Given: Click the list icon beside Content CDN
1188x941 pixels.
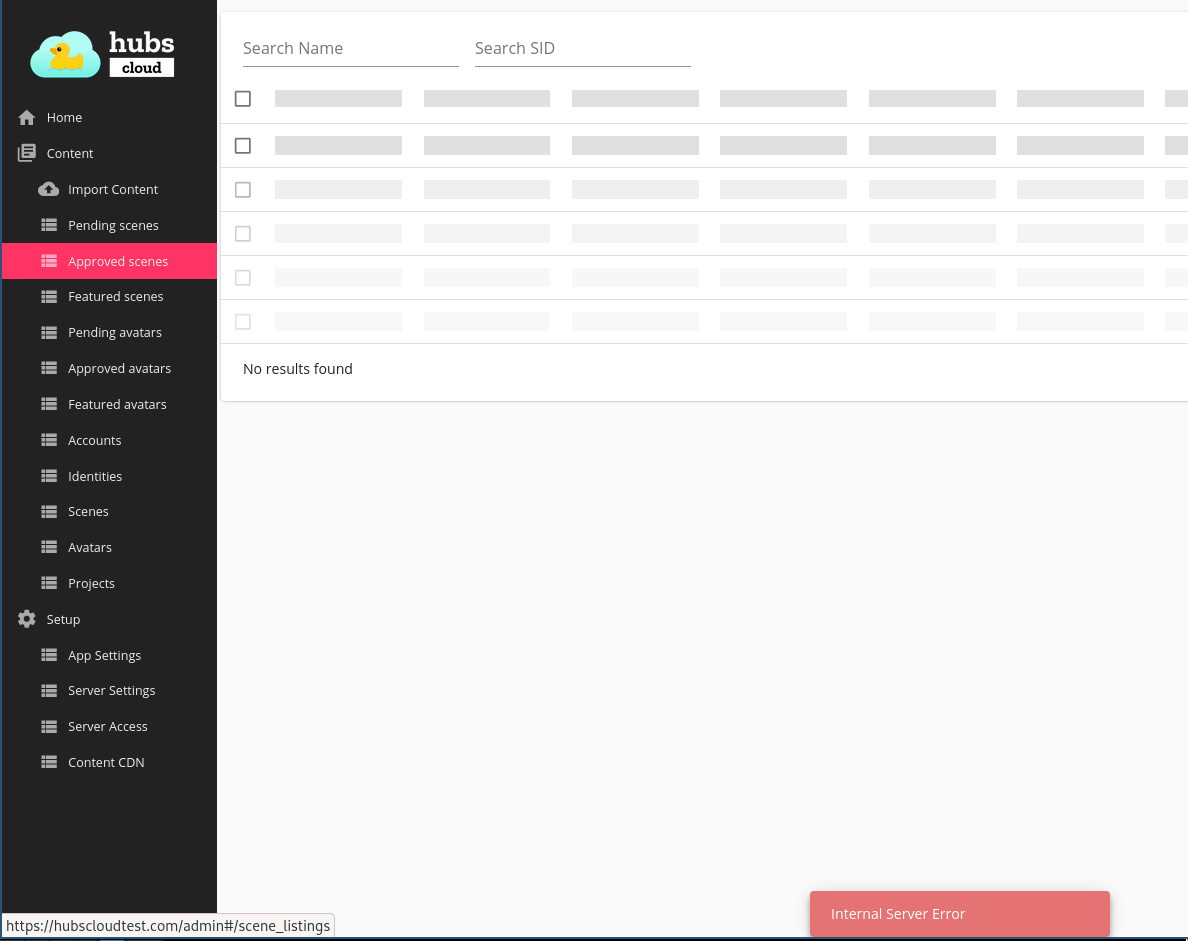Looking at the screenshot, I should pos(49,762).
